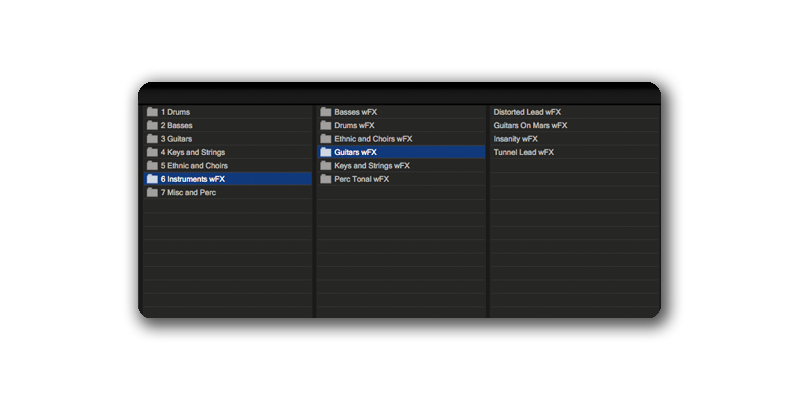This screenshot has height=400, width=800.
Task: Browse the 7 Misc and Perc folder
Action: [x=188, y=192]
